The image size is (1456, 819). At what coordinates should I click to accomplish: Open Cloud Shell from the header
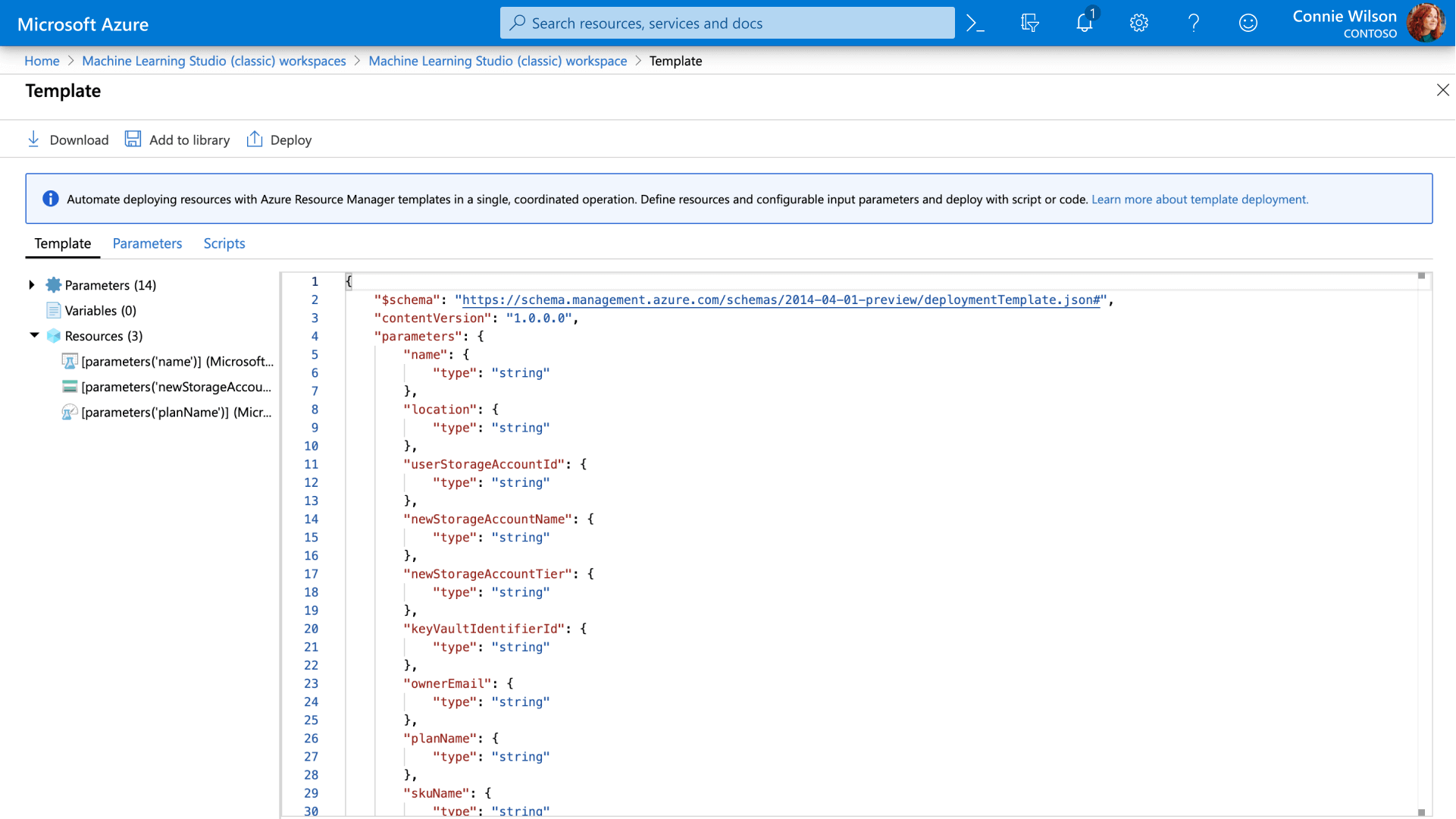tap(975, 24)
